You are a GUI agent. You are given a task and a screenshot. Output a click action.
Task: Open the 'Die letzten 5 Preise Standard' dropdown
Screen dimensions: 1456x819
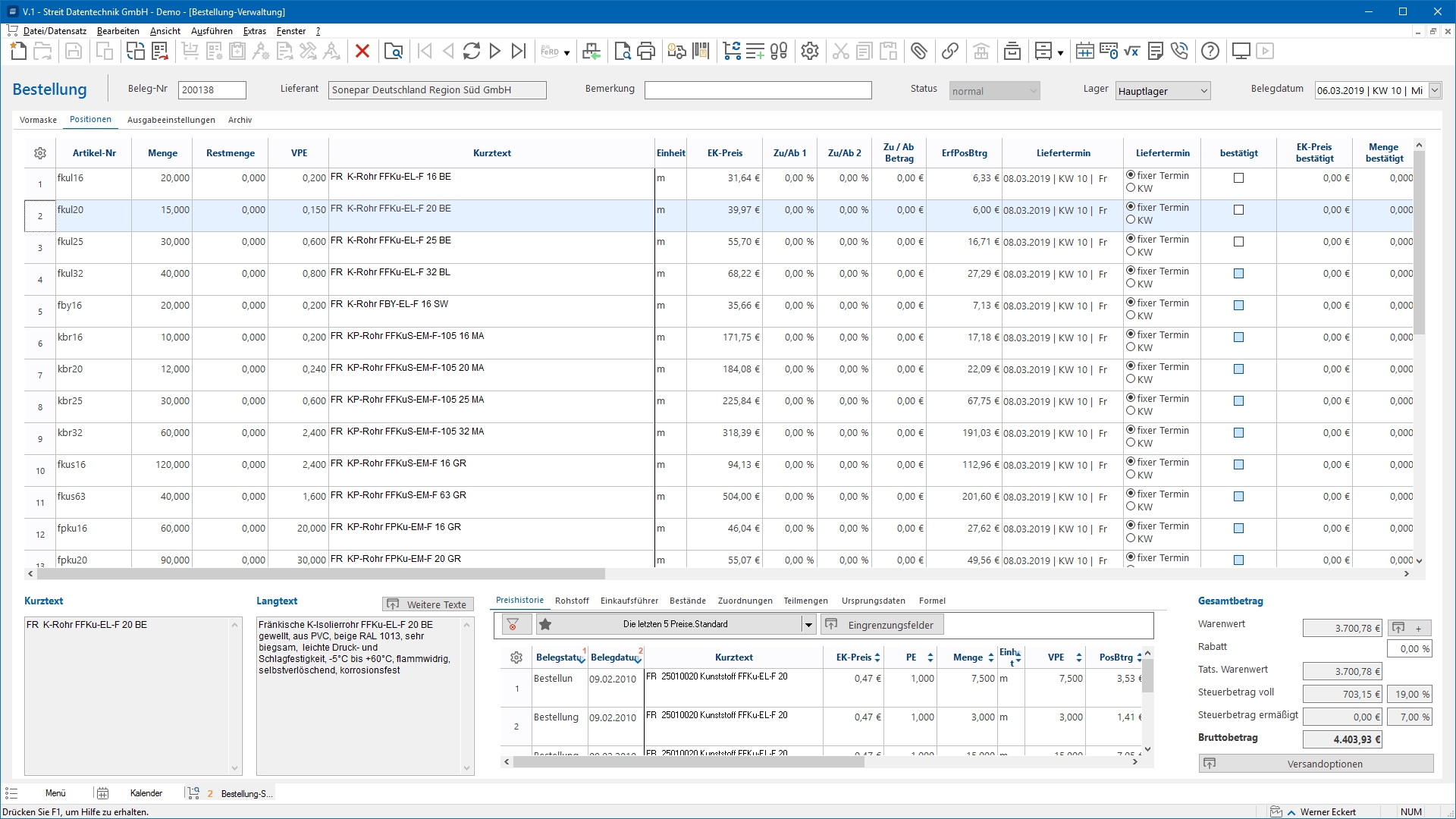[808, 625]
